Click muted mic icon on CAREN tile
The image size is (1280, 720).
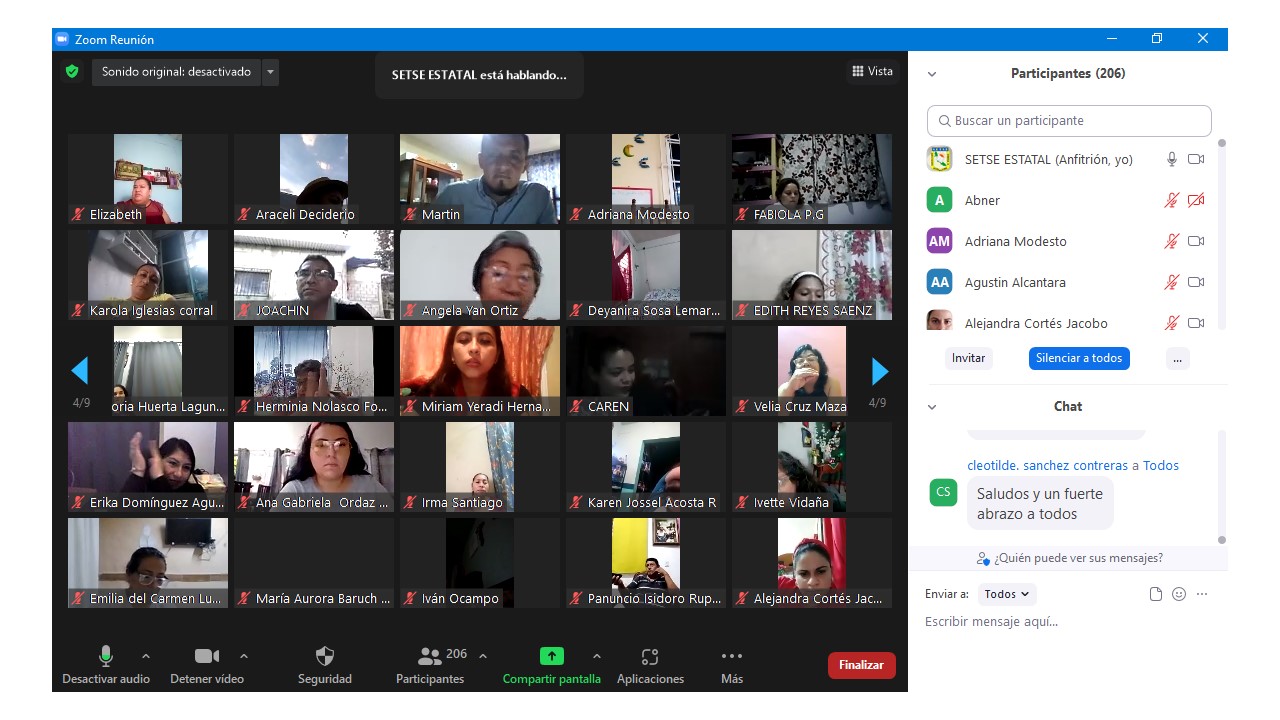[x=576, y=406]
